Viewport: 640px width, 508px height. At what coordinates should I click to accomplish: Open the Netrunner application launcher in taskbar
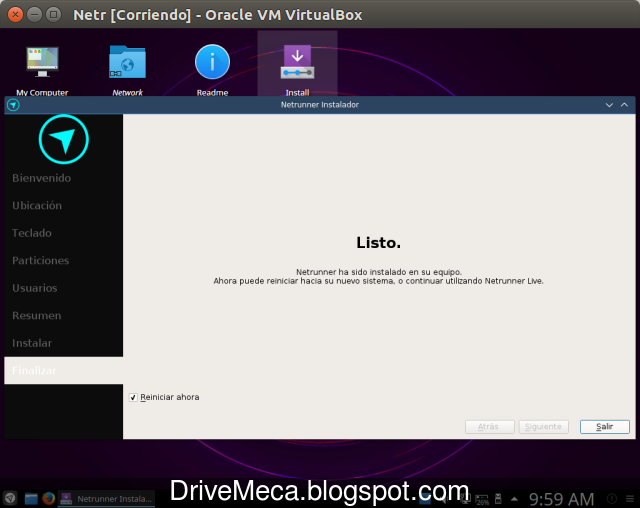tap(10, 498)
